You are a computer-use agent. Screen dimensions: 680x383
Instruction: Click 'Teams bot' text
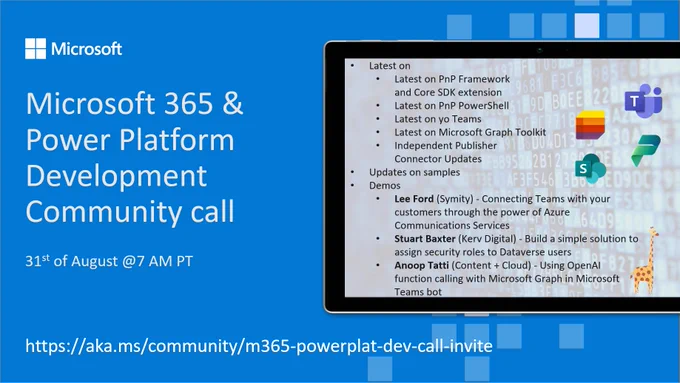(418, 292)
